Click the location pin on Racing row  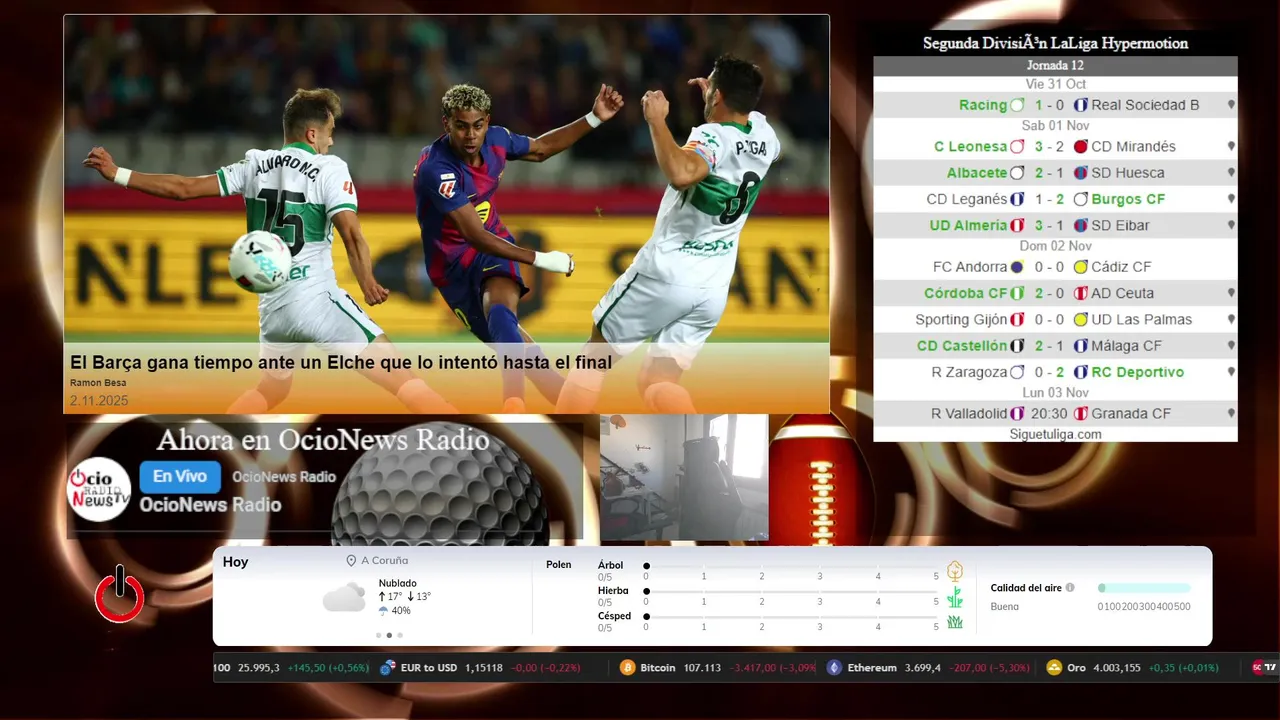point(1231,105)
